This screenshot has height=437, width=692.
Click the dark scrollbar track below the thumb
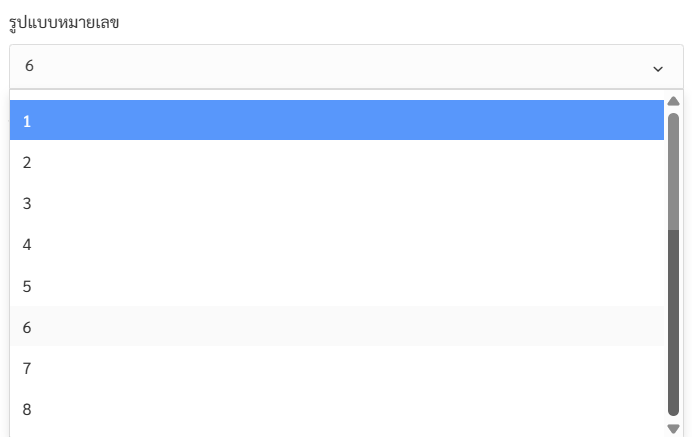point(673,322)
